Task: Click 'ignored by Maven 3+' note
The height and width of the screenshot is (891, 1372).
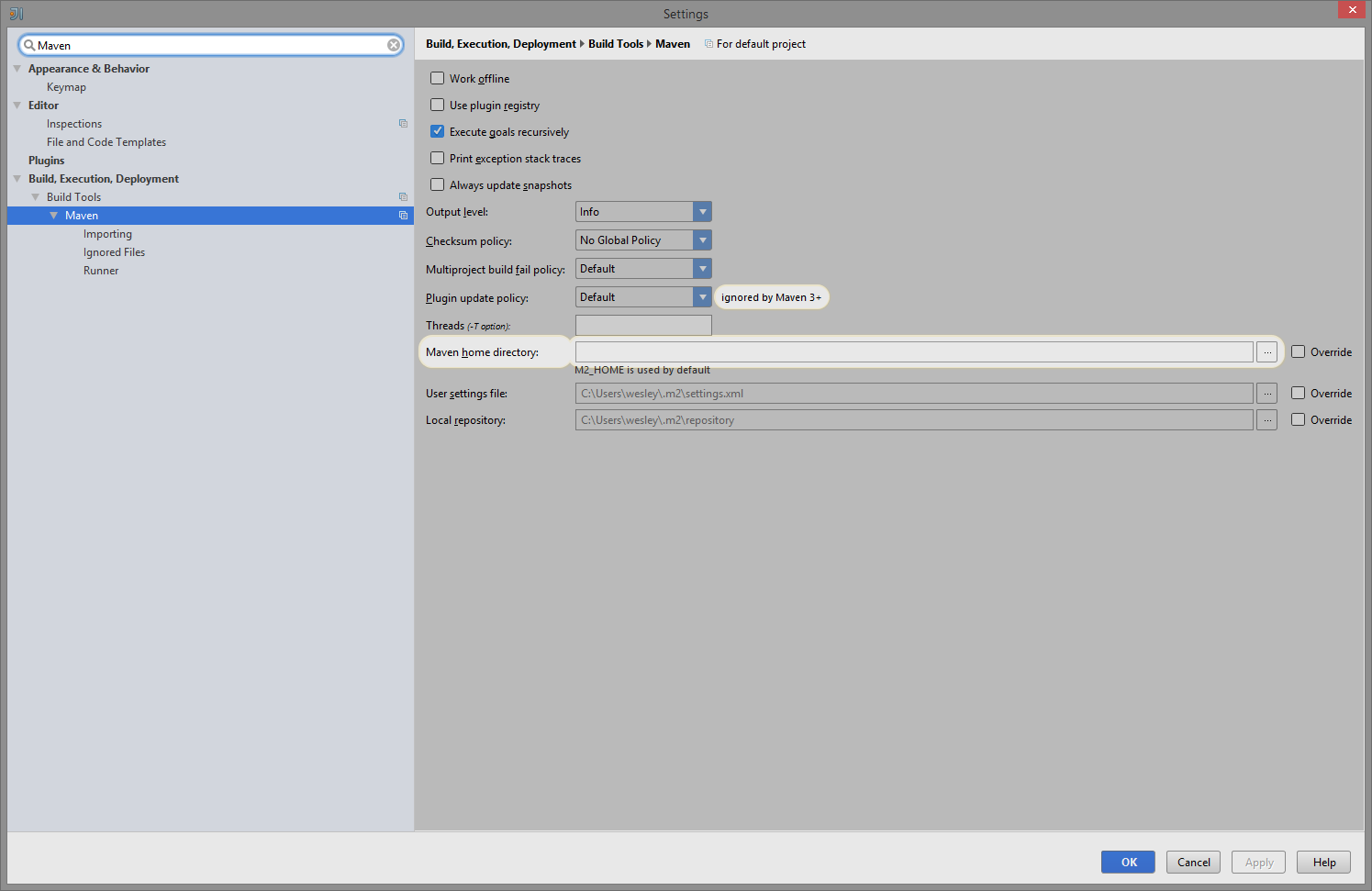Action: click(x=771, y=297)
